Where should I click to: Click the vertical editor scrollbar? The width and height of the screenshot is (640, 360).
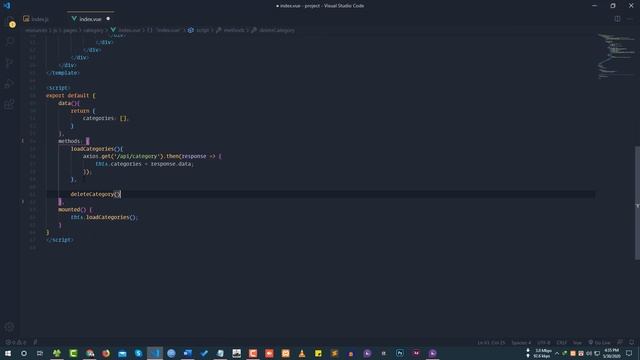(x=637, y=202)
